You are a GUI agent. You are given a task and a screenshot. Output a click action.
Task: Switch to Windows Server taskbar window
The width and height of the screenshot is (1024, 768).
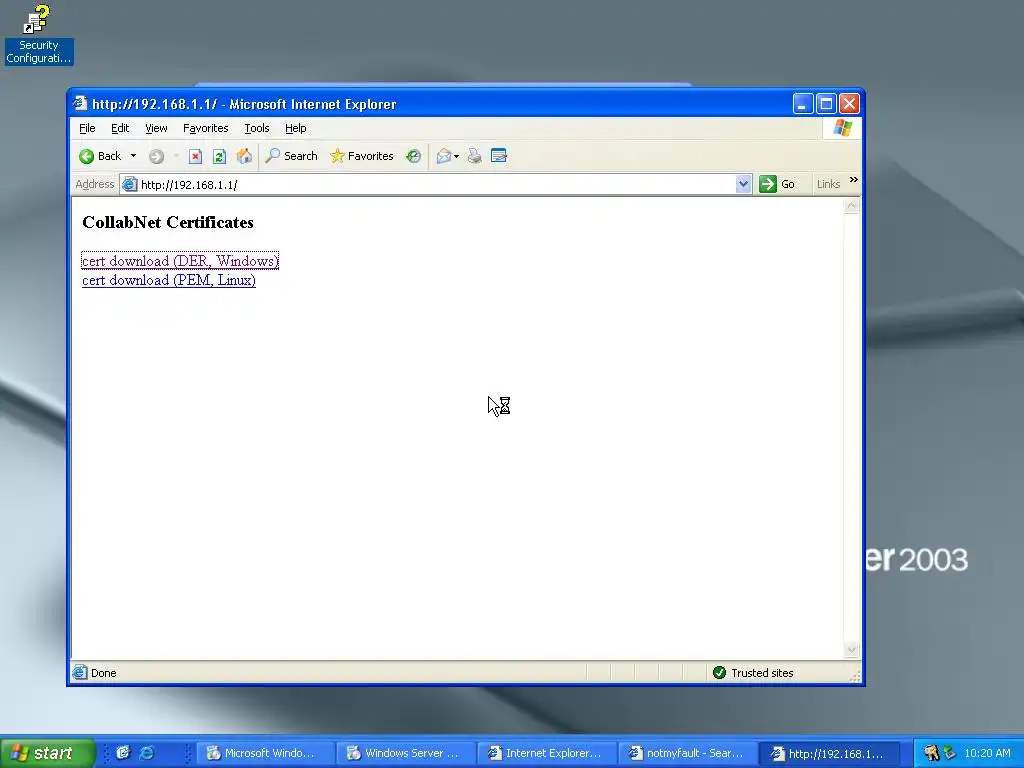(x=406, y=753)
